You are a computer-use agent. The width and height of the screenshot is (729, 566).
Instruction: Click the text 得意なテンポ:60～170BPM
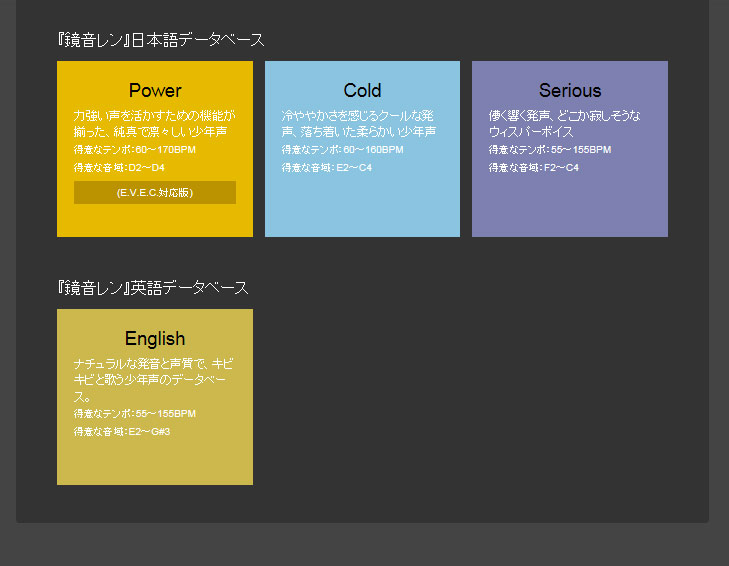pos(134,150)
